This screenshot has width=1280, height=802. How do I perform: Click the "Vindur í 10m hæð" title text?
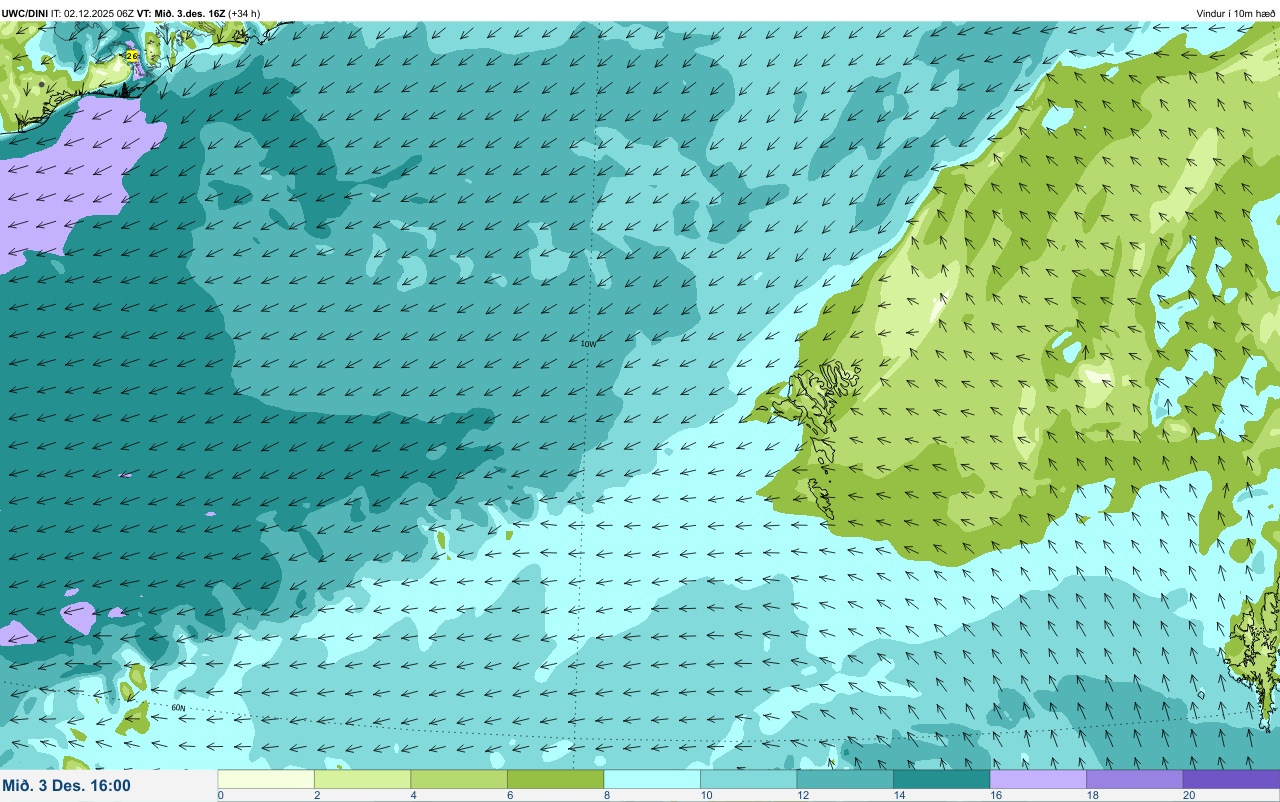click(1236, 14)
